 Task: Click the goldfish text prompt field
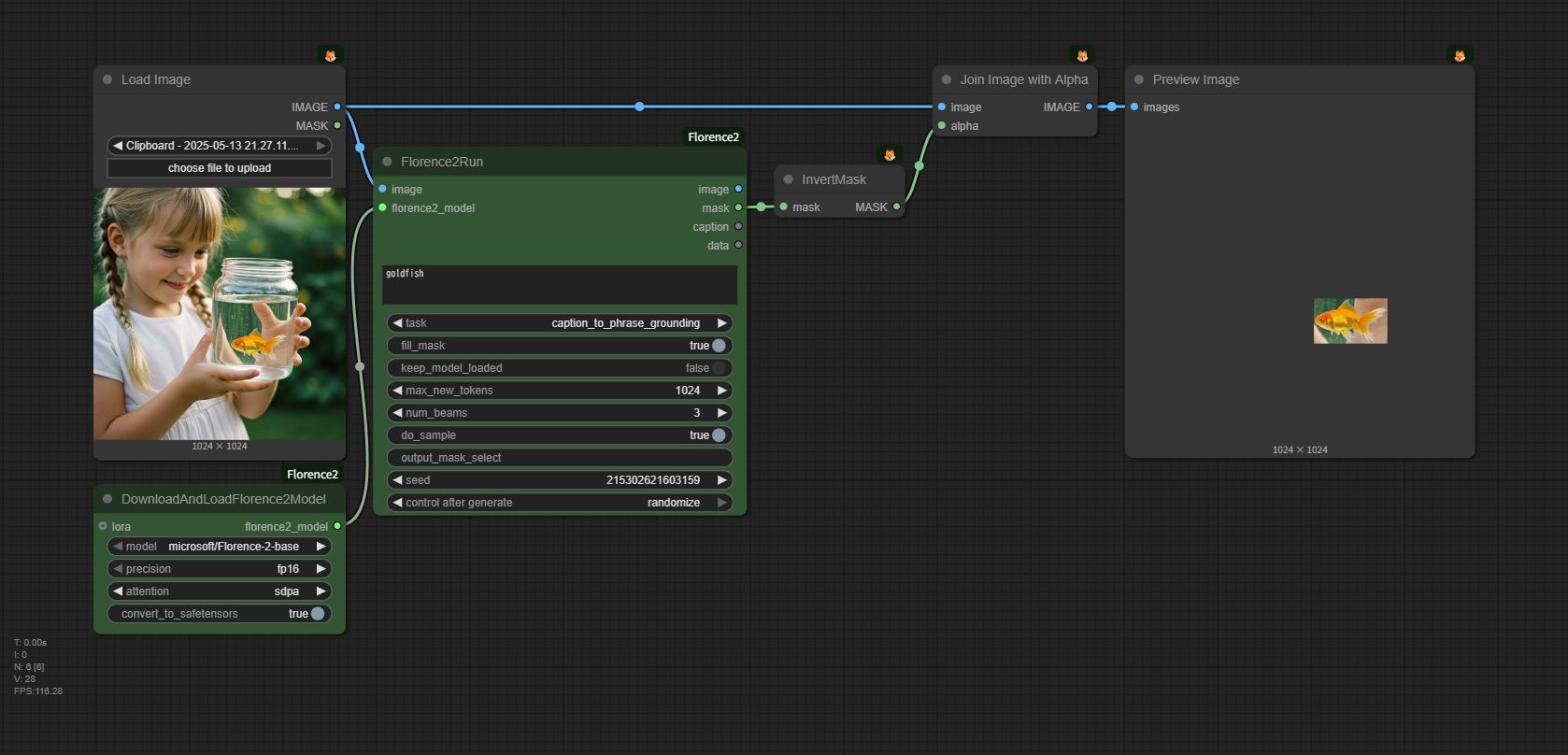pyautogui.click(x=559, y=284)
